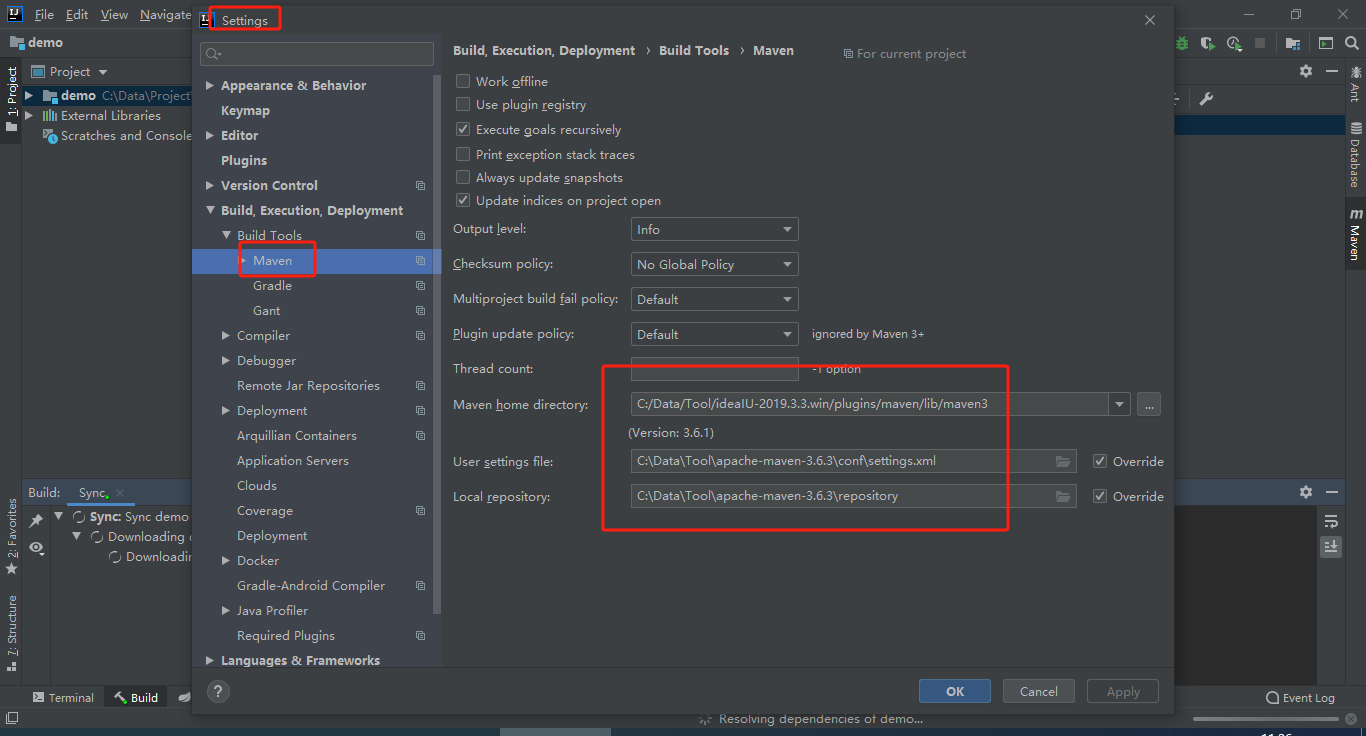
Task: Click the Build Tools breadcrumb
Action: 694,50
